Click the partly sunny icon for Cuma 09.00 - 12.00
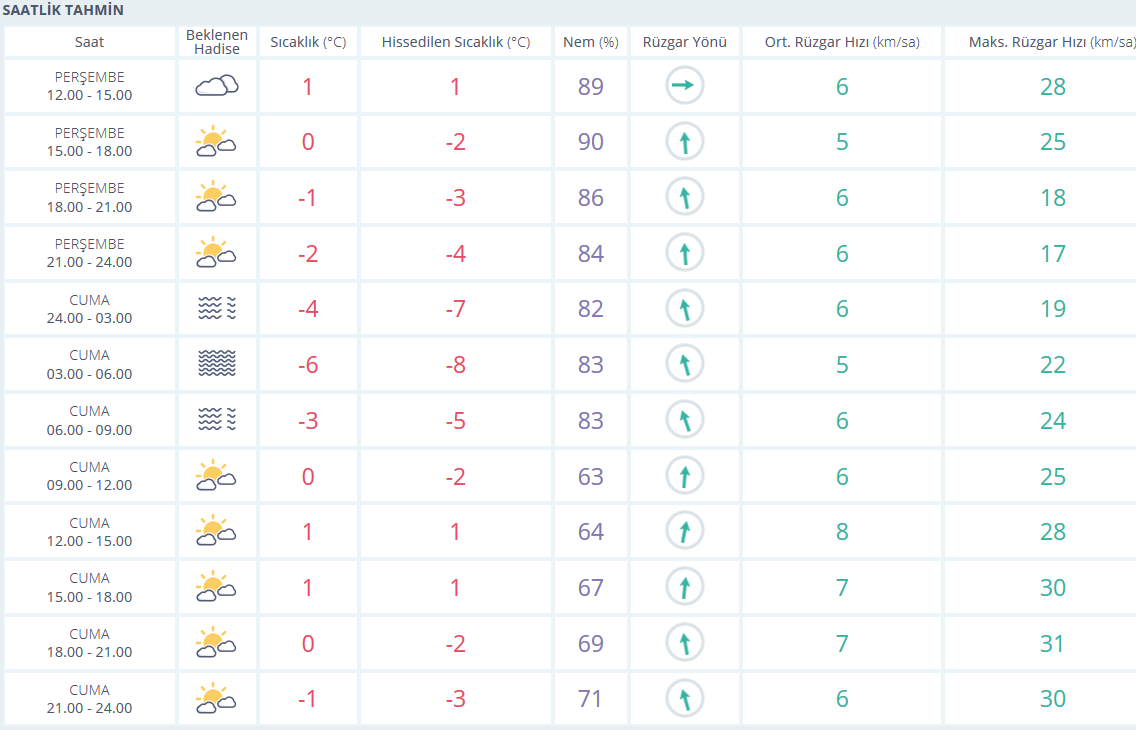Screen dimensions: 1136x730 216,476
